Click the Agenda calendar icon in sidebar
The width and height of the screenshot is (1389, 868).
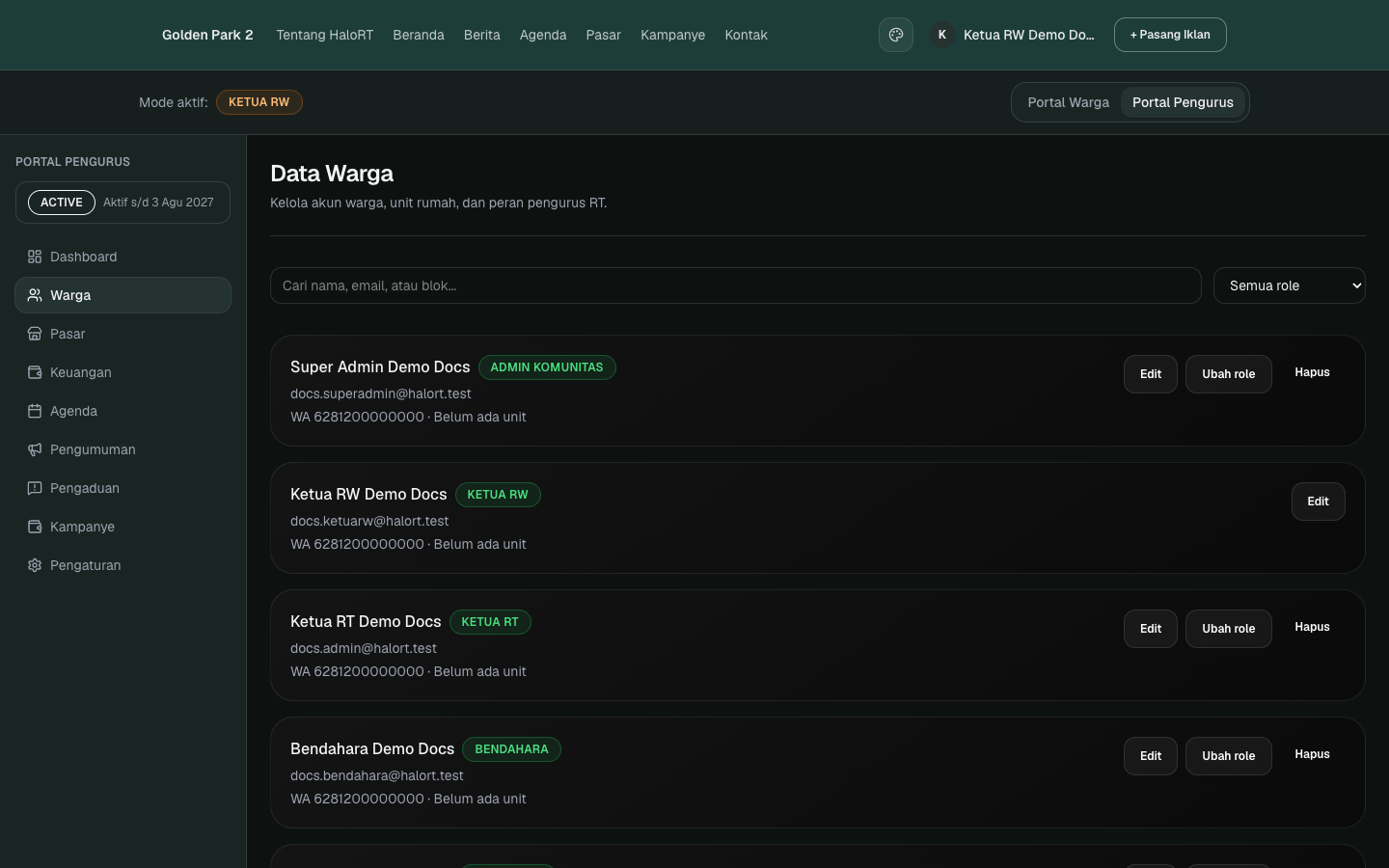35,411
